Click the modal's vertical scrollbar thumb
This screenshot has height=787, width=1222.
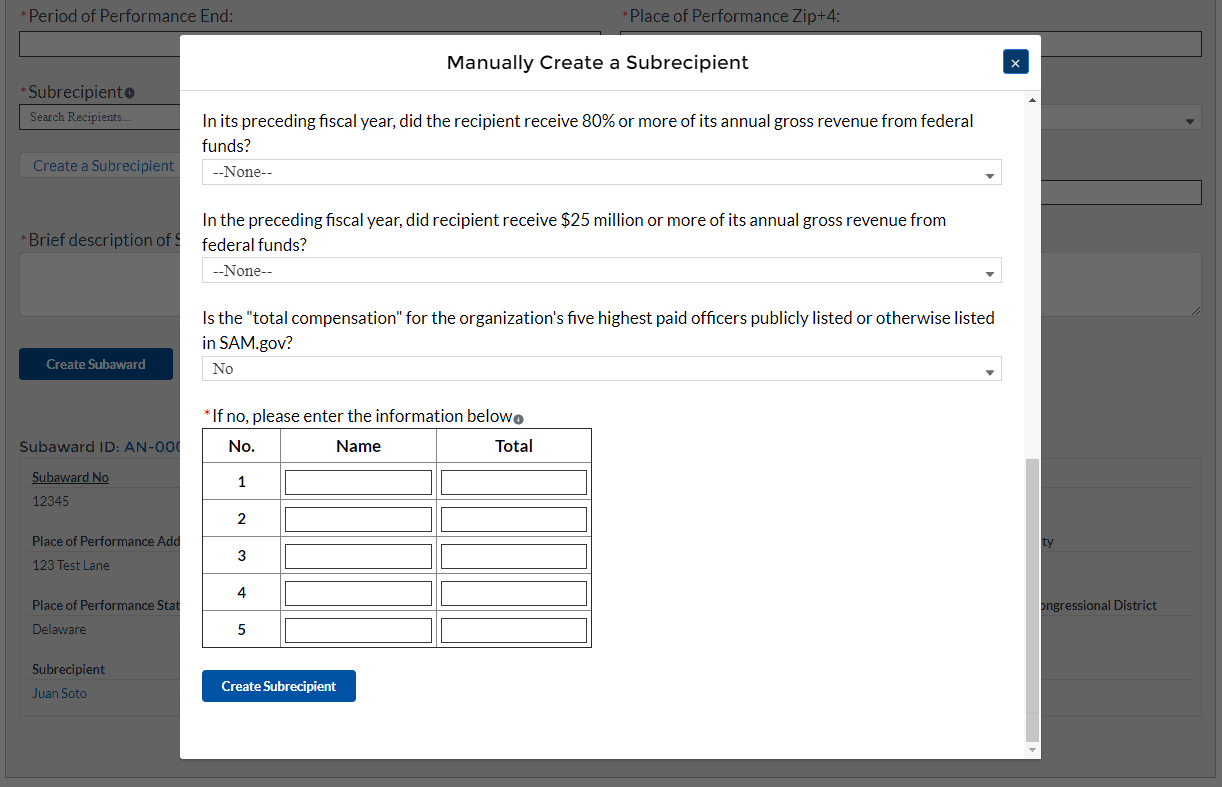tap(1032, 598)
